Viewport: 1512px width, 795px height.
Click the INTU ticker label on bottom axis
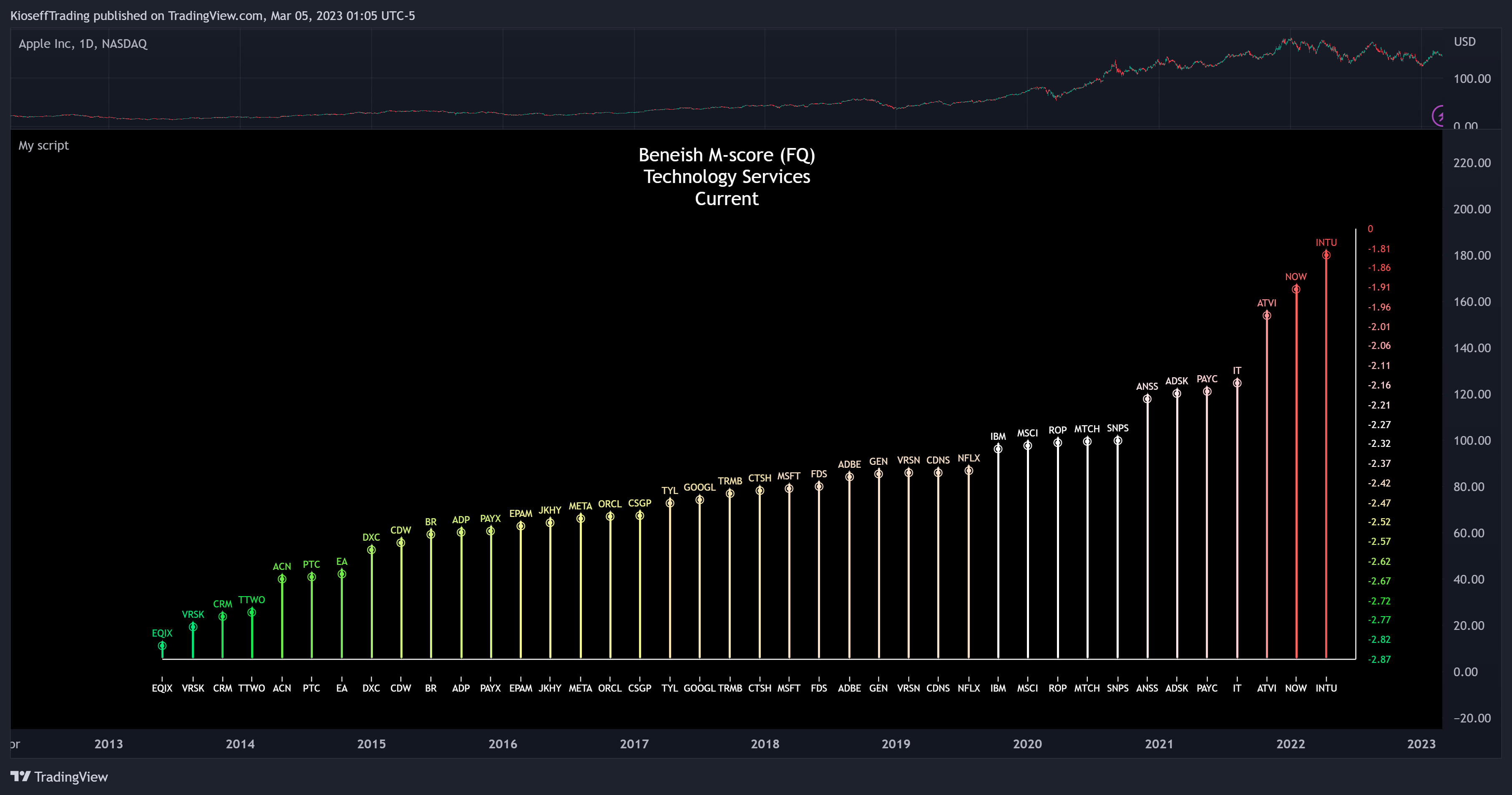pyautogui.click(x=1326, y=688)
